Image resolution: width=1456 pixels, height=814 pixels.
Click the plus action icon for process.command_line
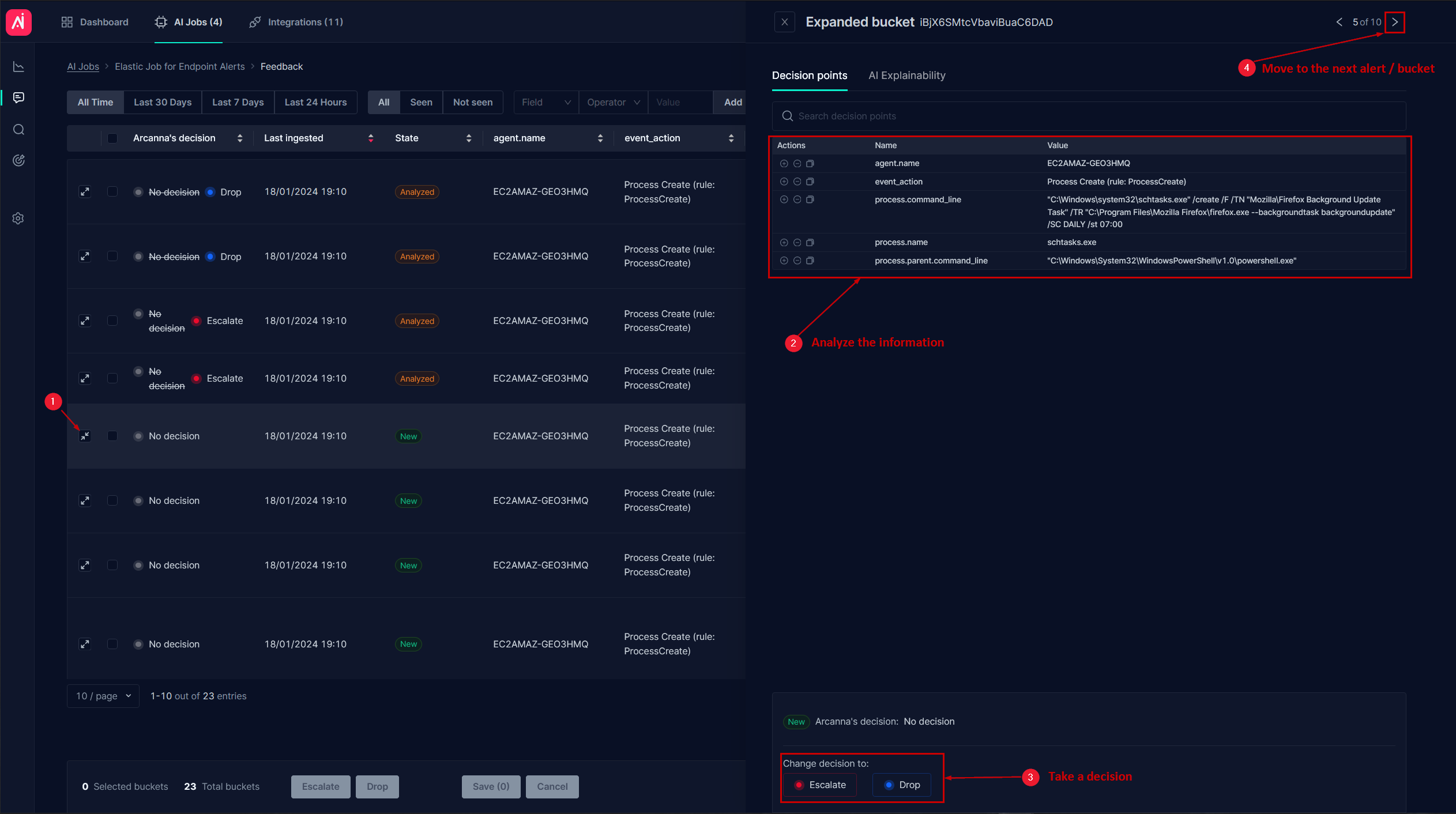(x=784, y=199)
